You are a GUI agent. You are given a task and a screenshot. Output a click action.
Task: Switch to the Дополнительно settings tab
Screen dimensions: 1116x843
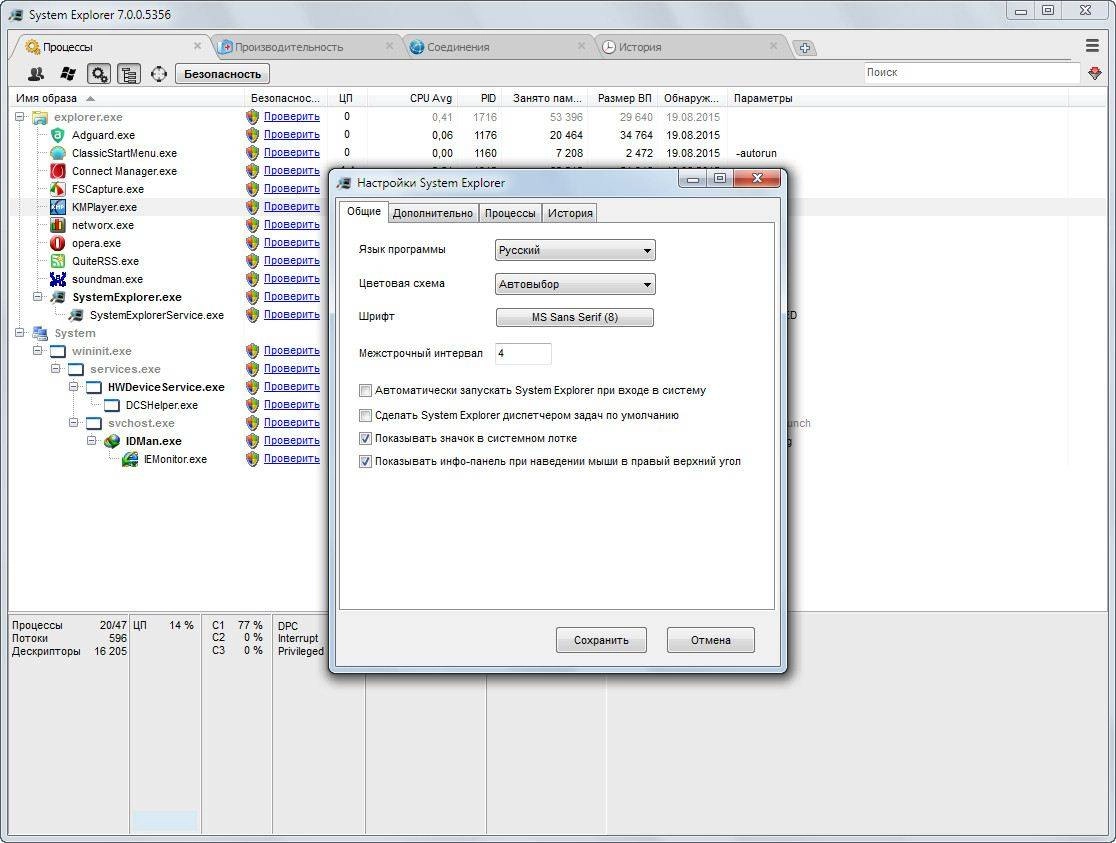(x=433, y=213)
